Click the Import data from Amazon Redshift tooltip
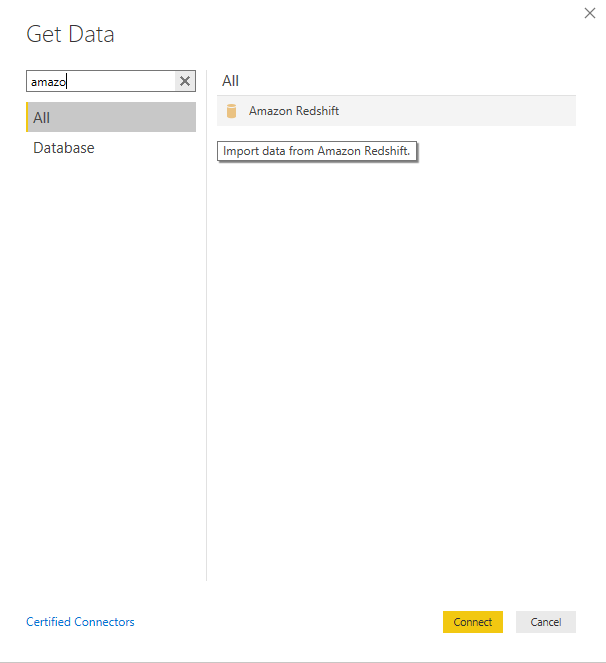606x663 pixels. [x=316, y=151]
